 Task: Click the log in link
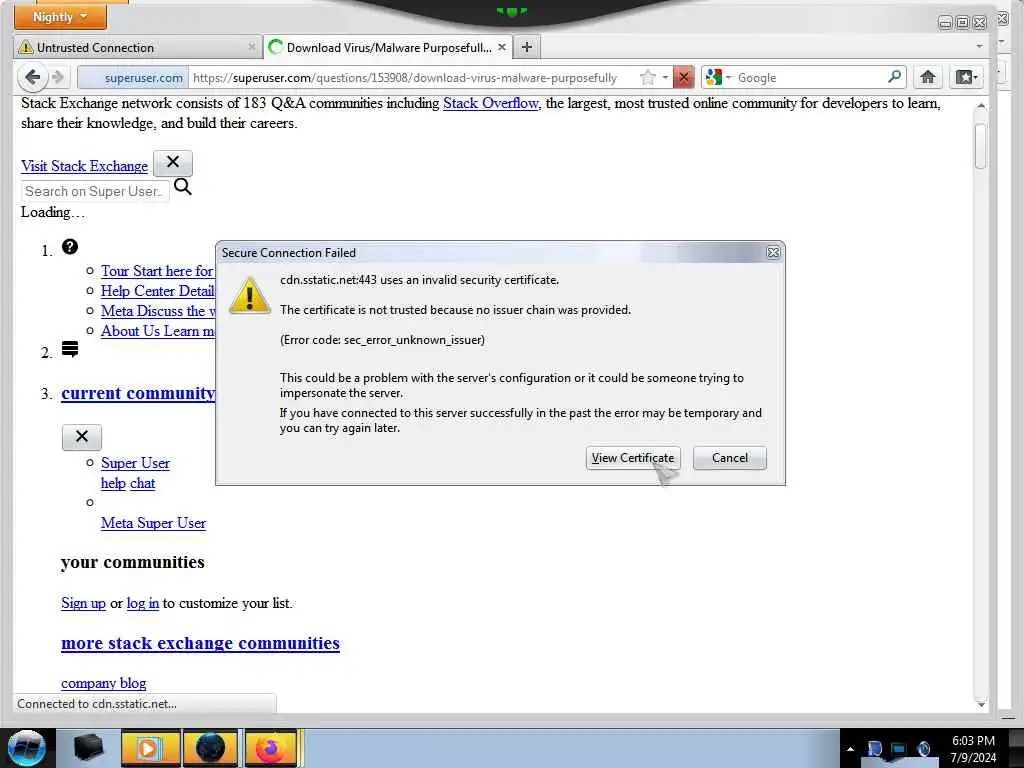click(142, 603)
